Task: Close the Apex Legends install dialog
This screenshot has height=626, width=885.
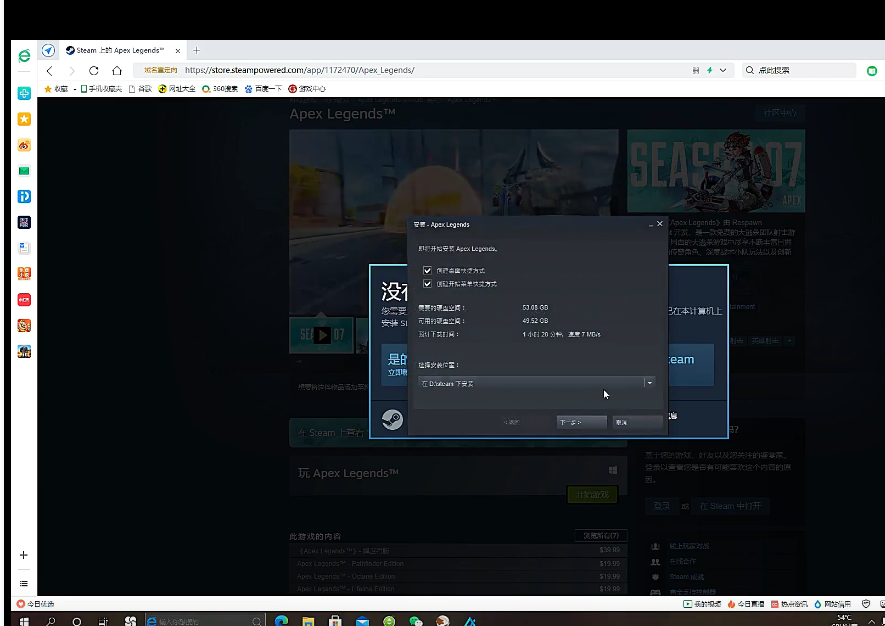Action: (660, 224)
